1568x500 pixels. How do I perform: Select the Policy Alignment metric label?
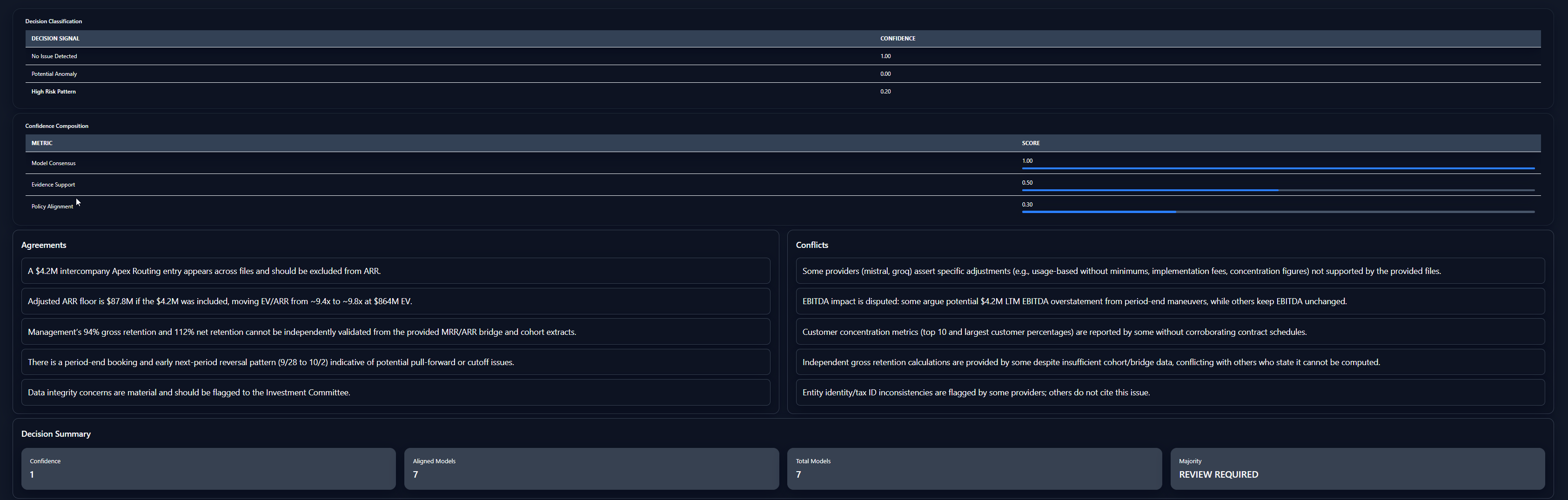click(53, 206)
